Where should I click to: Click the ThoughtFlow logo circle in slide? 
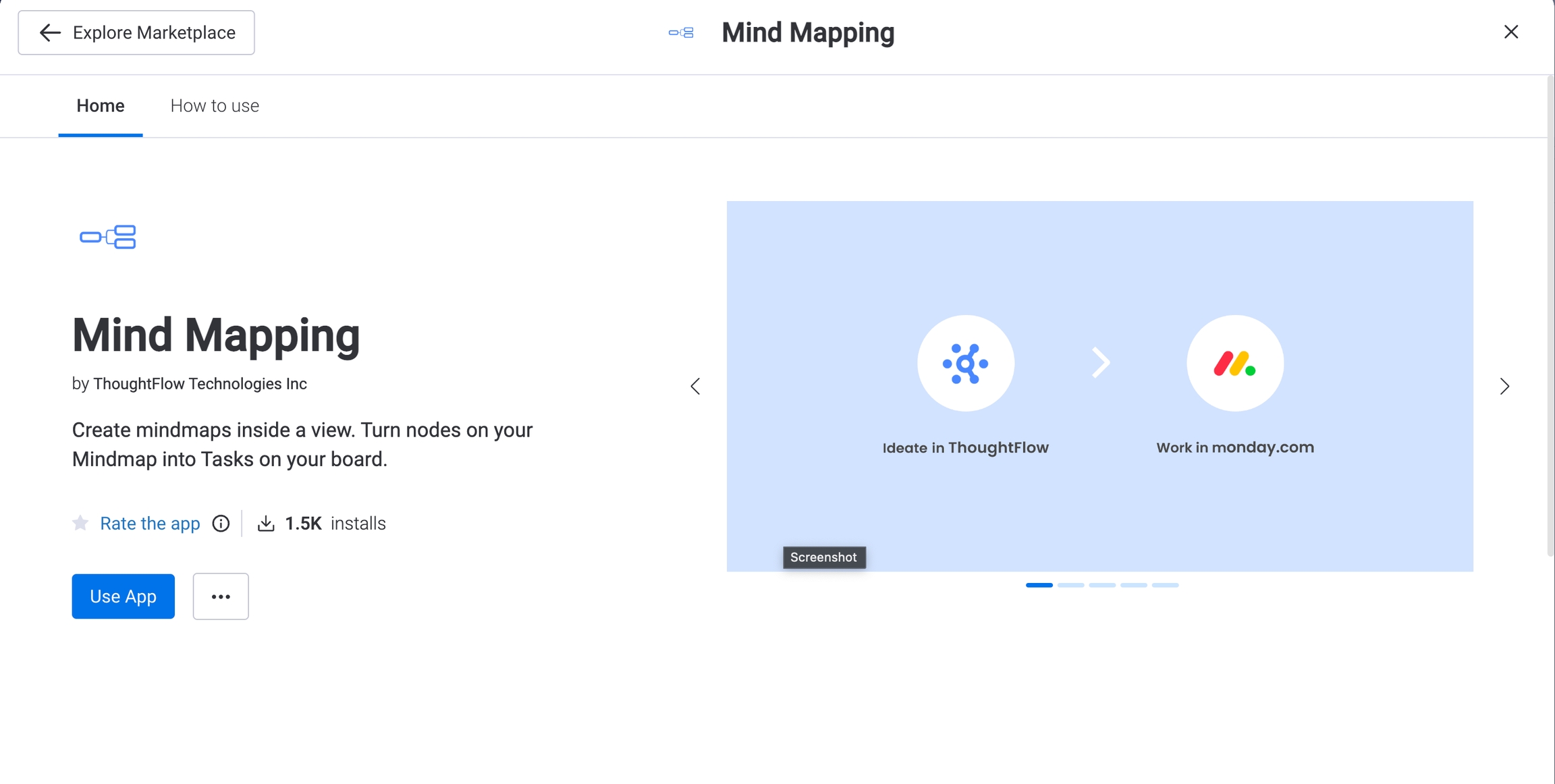click(x=965, y=364)
